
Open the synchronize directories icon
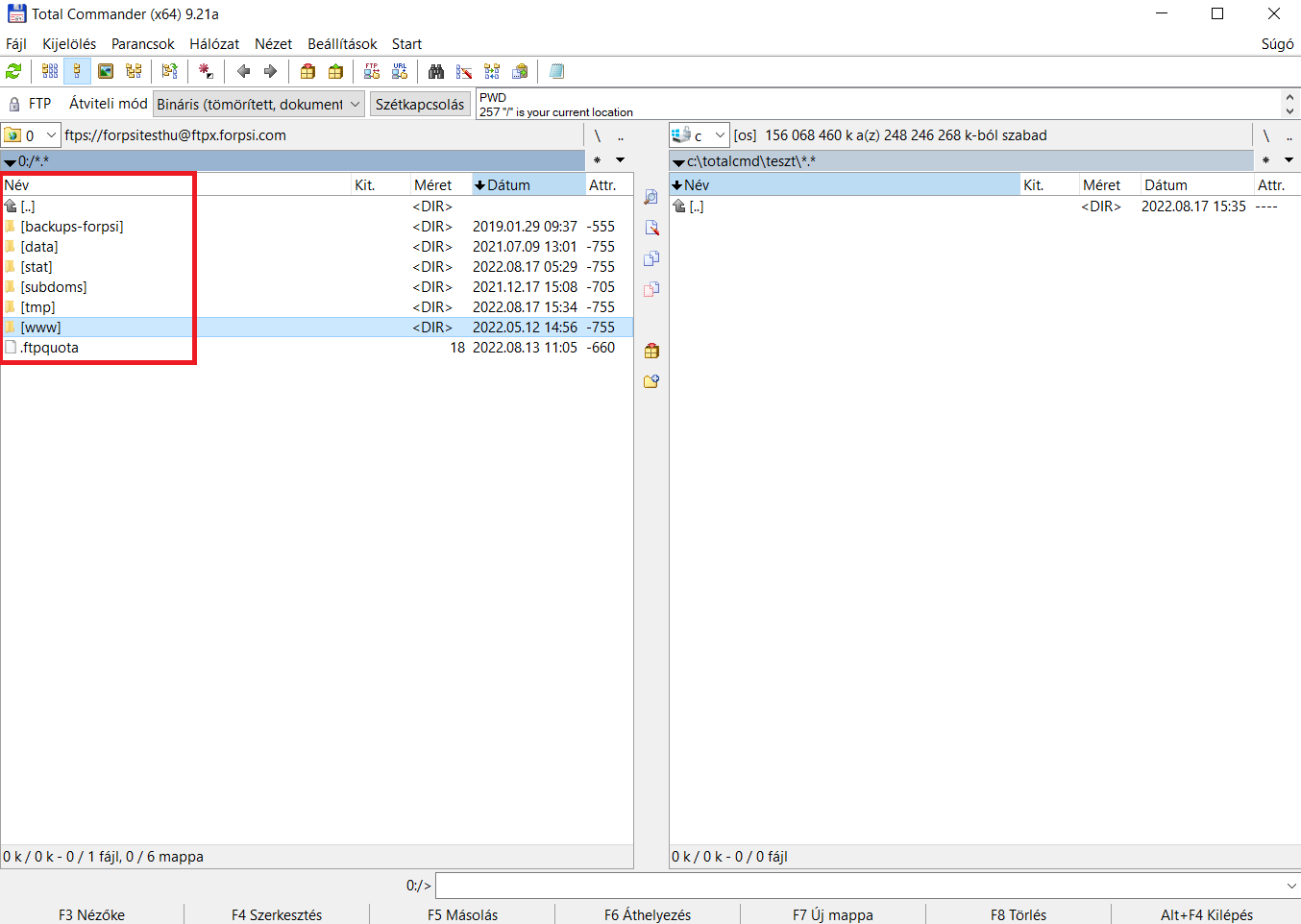[x=492, y=71]
